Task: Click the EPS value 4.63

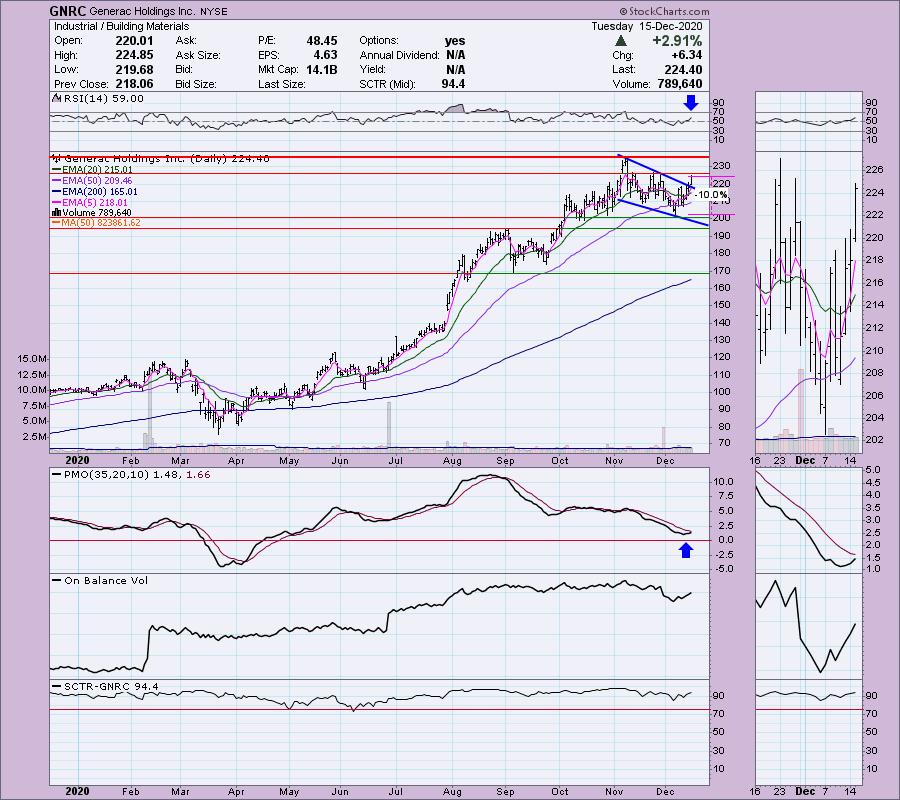Action: (325, 55)
